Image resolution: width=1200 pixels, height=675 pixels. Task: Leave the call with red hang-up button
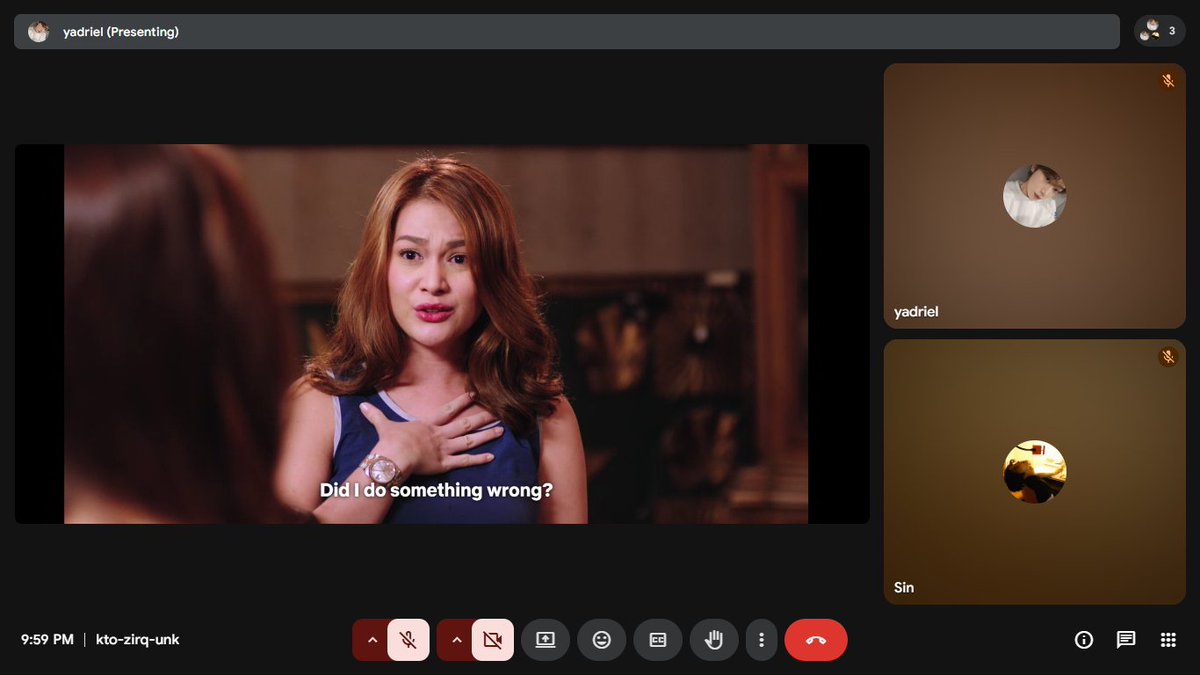[x=816, y=640]
